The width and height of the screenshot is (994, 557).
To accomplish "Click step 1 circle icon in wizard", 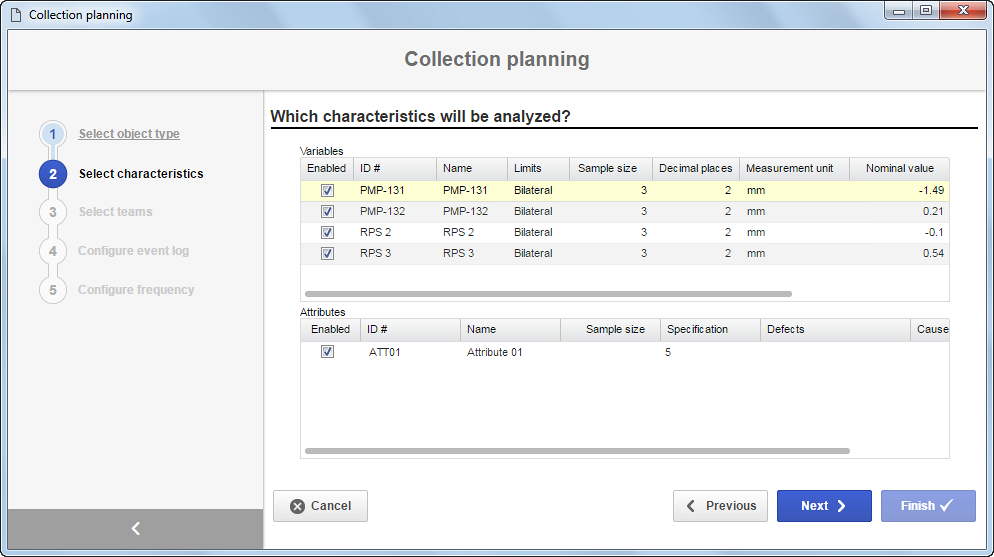I will point(53,134).
